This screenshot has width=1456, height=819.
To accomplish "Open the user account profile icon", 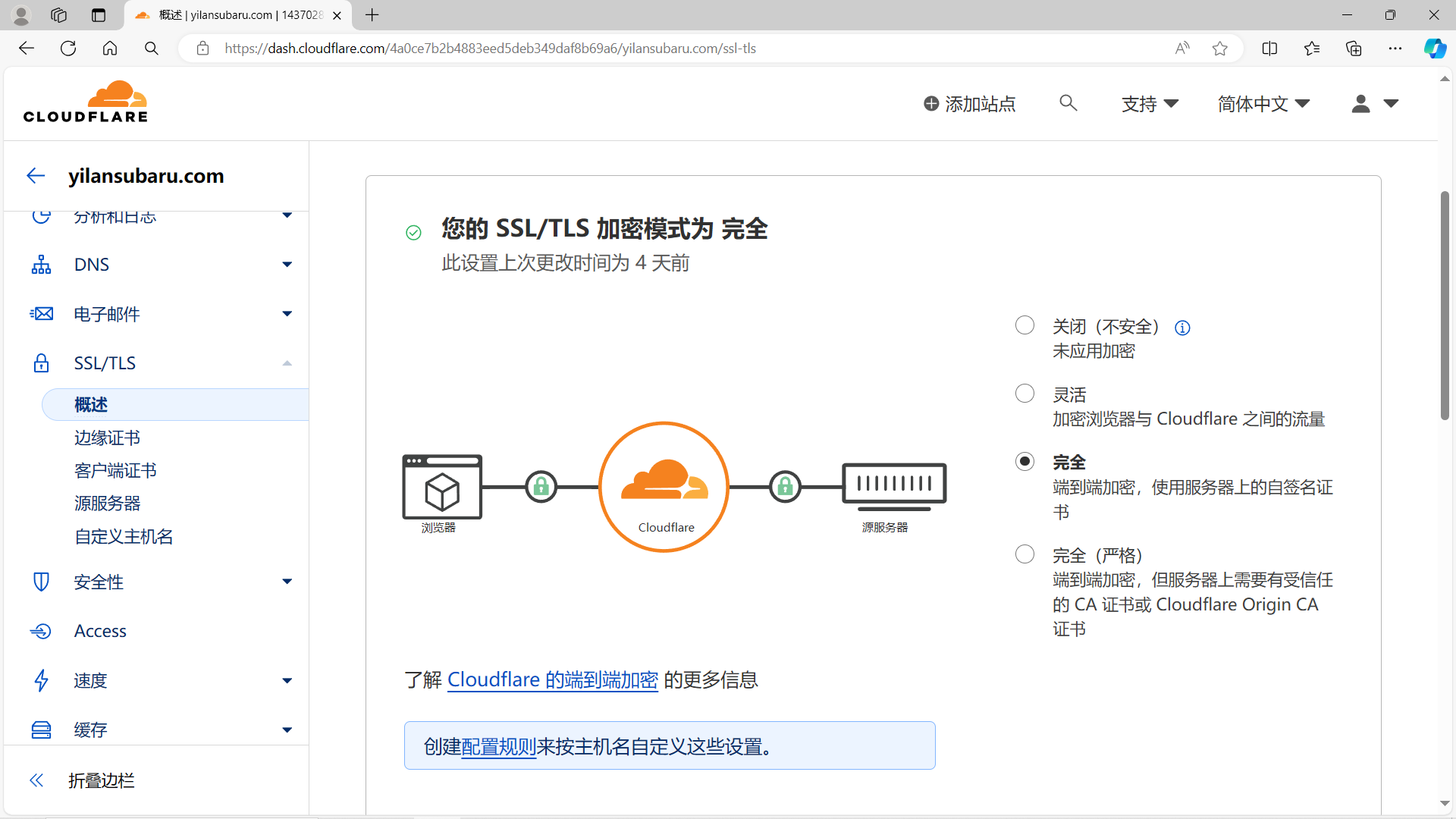I will [1360, 104].
